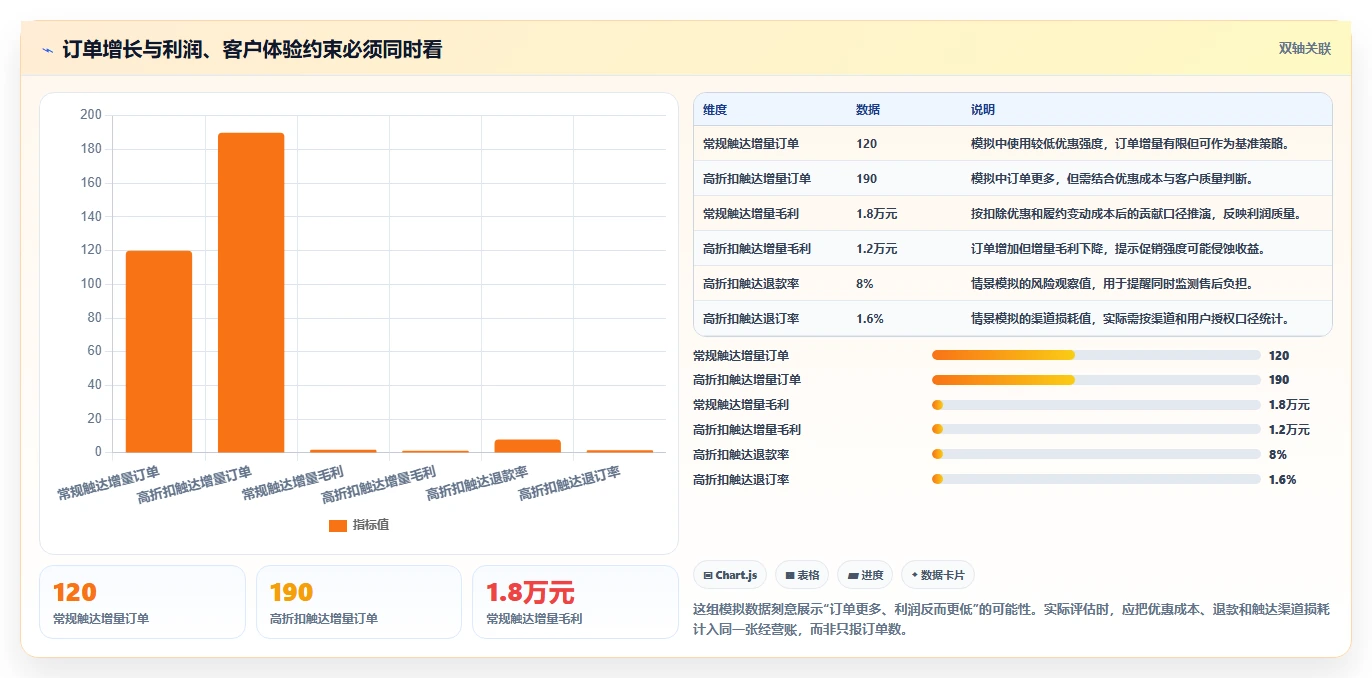Click the y-axis value 200
The width and height of the screenshot is (1372, 678).
[x=91, y=115]
